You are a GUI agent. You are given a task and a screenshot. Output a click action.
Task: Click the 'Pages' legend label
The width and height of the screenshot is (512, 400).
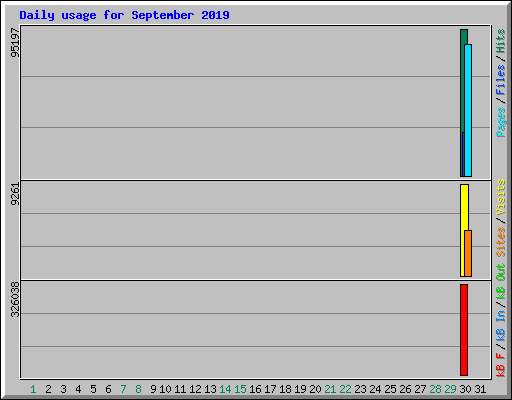(x=501, y=122)
